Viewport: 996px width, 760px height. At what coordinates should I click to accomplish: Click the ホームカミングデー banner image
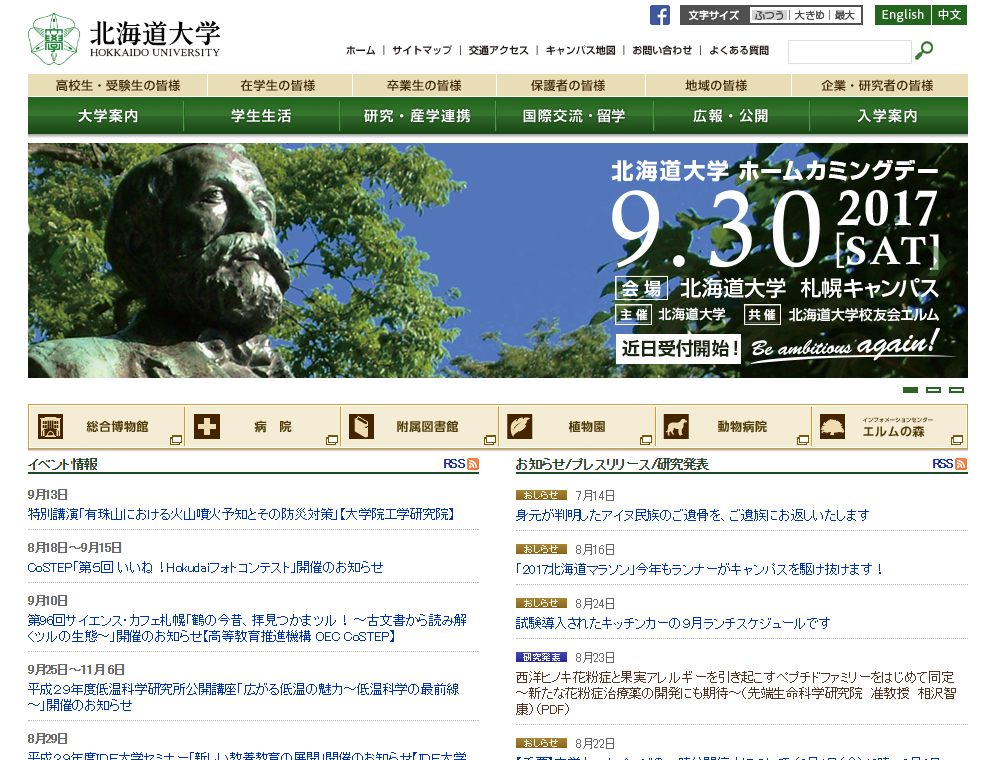[498, 261]
